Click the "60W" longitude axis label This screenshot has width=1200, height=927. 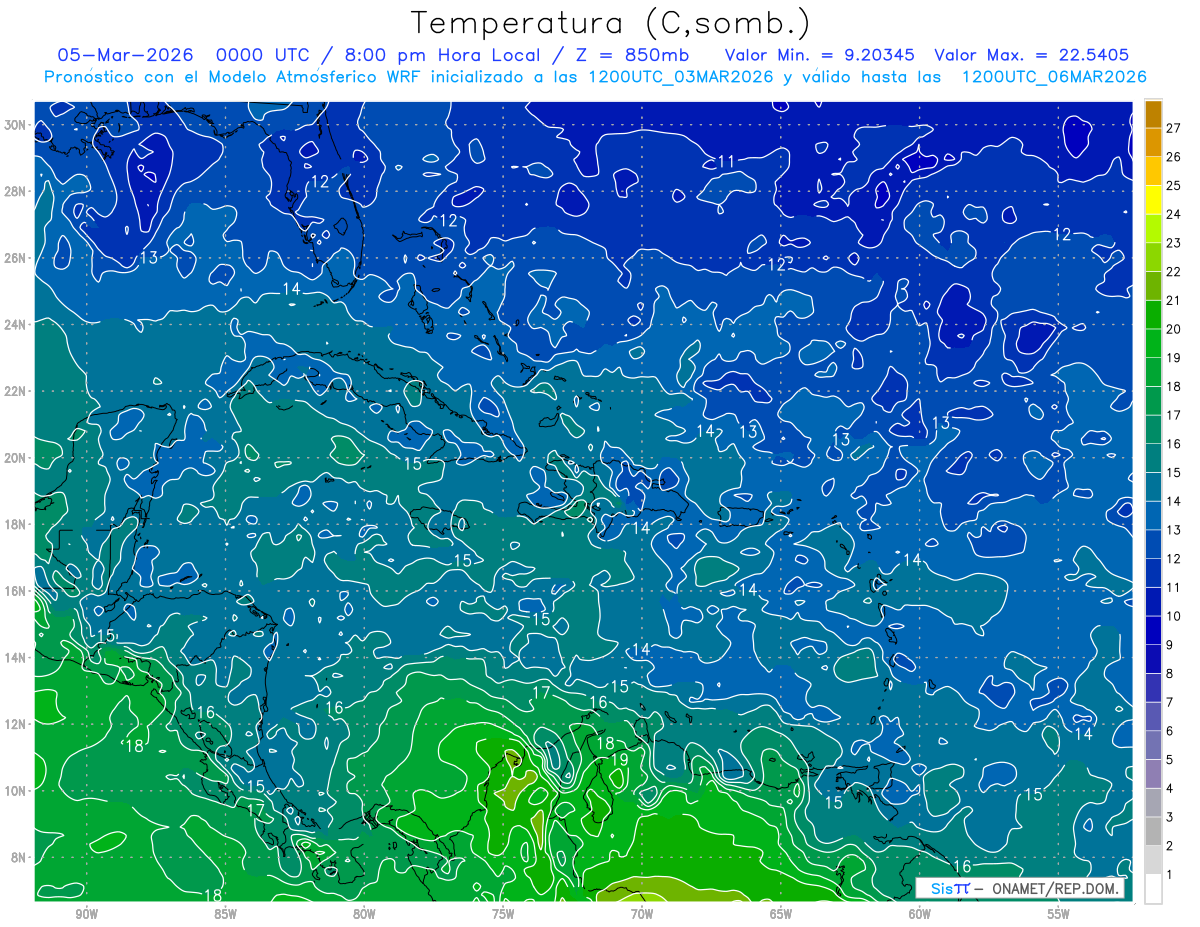pos(920,914)
